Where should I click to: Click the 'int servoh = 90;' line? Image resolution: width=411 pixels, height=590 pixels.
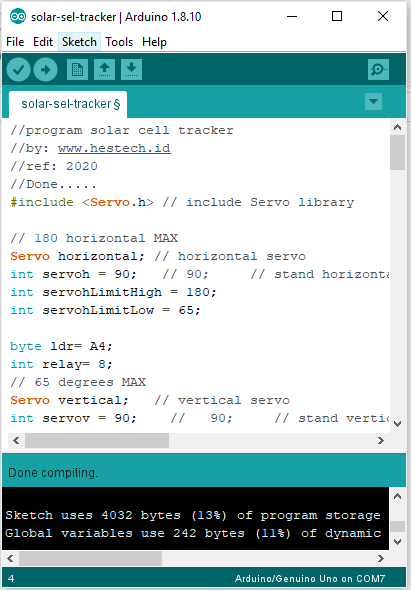[x=199, y=274]
